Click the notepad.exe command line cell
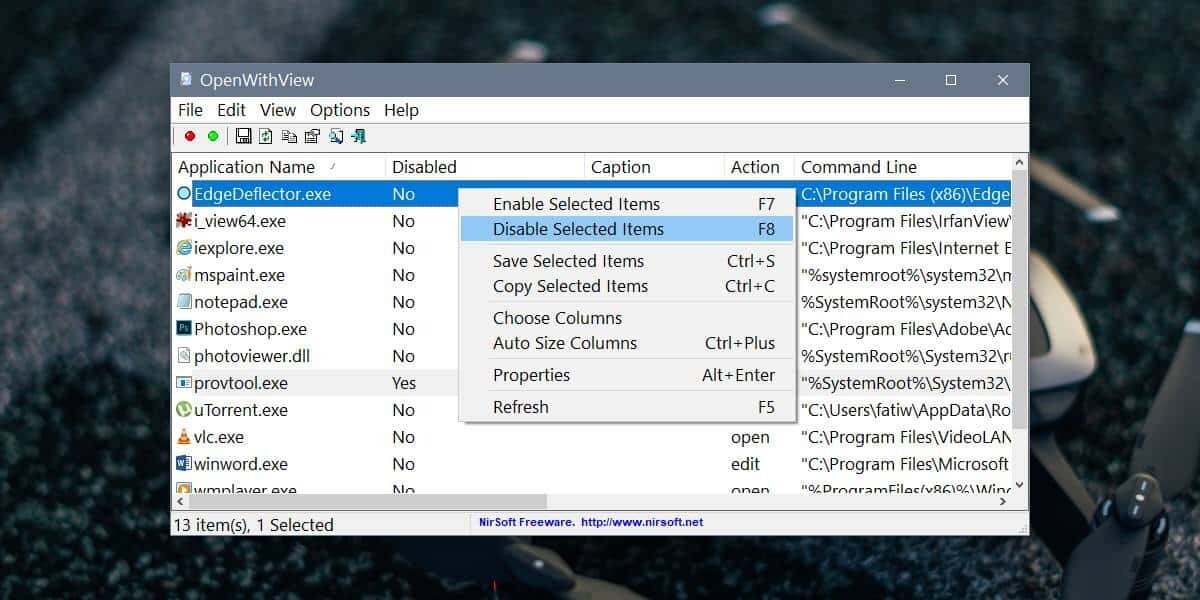 coord(905,302)
